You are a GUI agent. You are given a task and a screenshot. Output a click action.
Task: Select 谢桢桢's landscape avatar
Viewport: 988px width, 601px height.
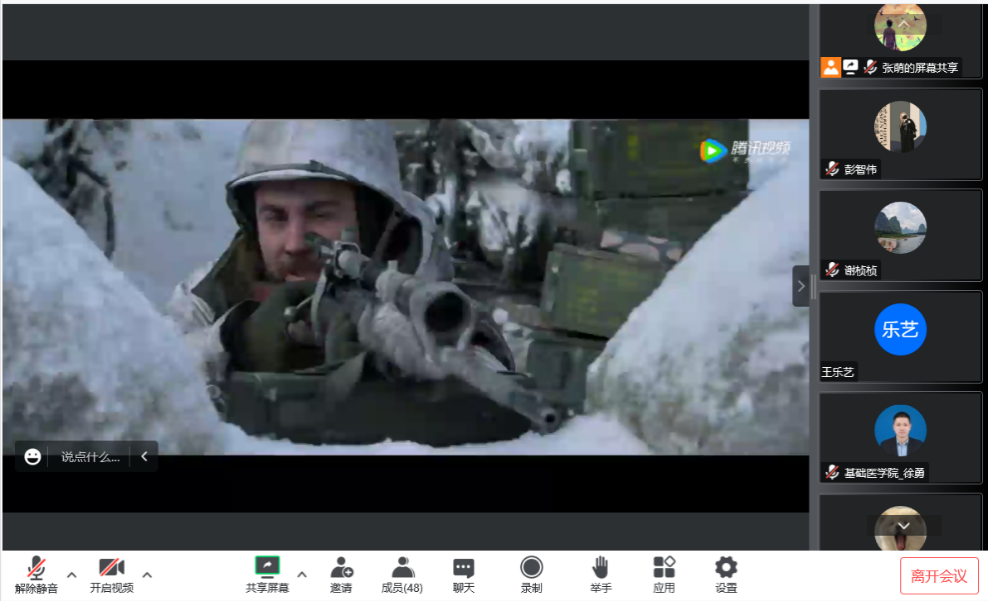pyautogui.click(x=900, y=228)
